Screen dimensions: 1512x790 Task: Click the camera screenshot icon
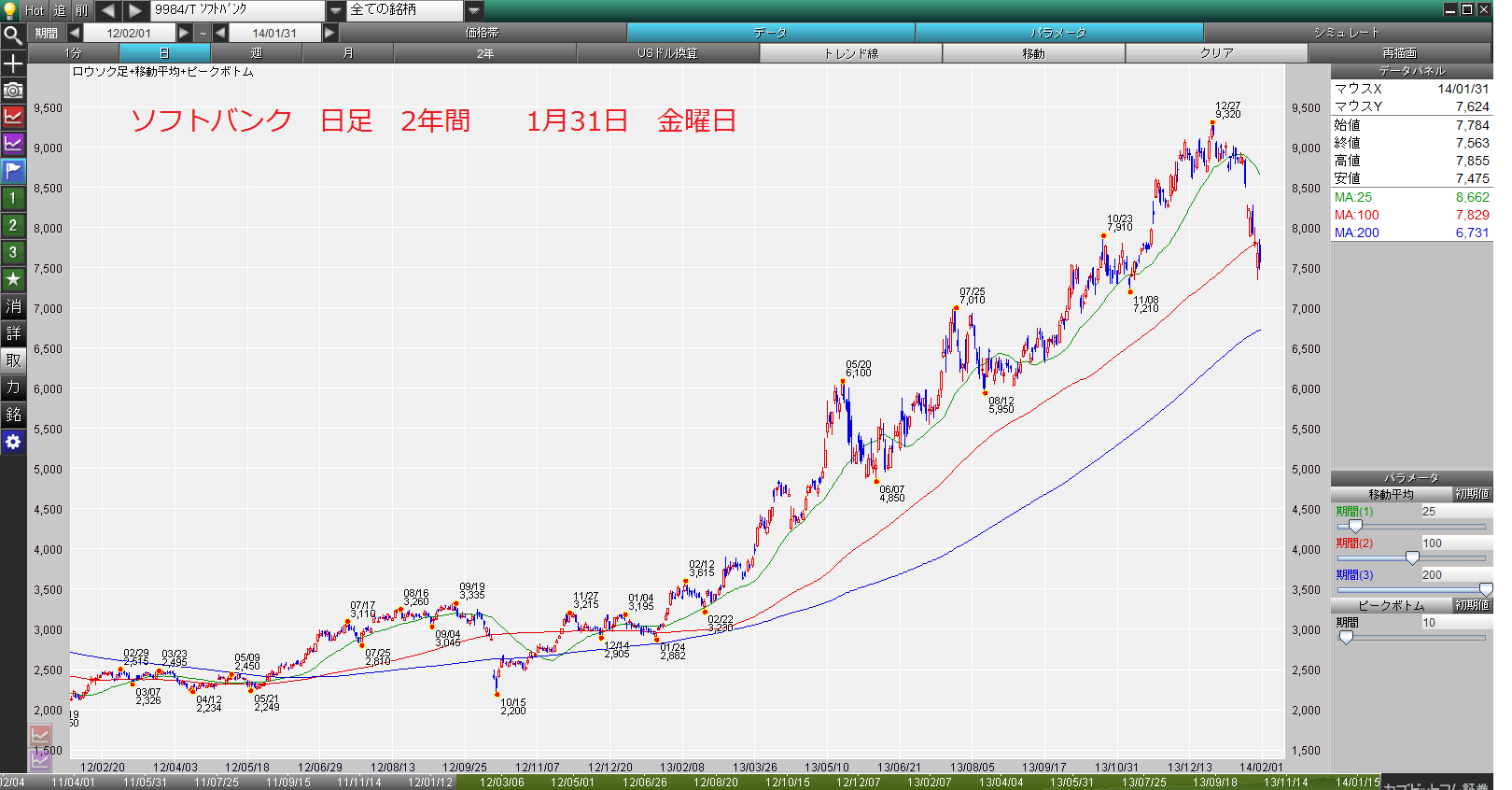[13, 90]
